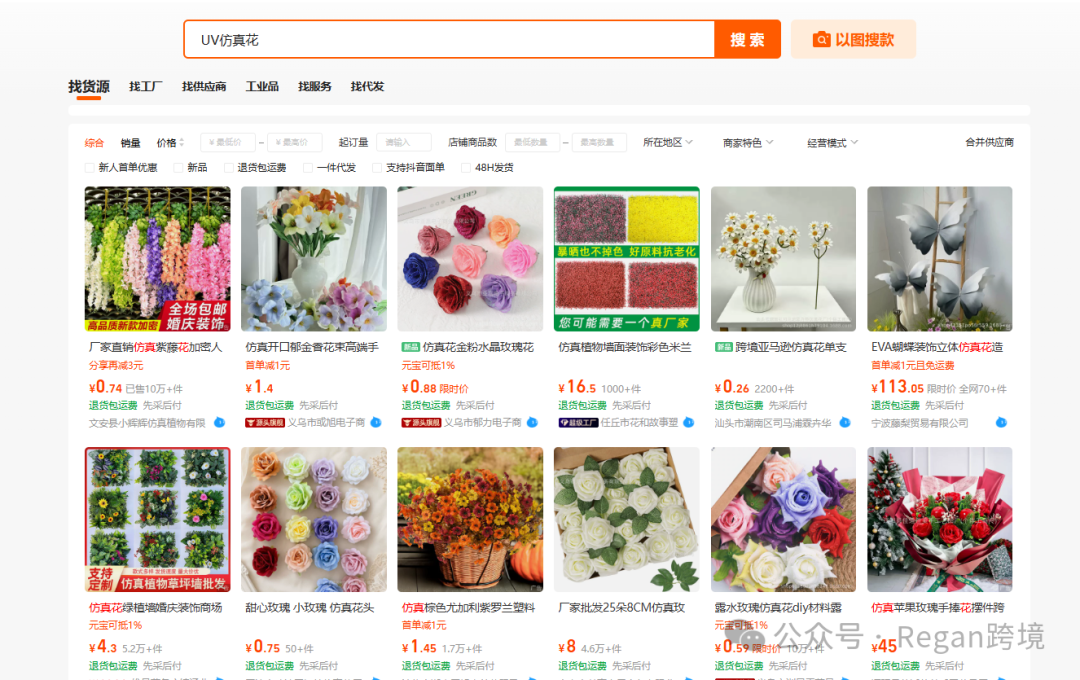Enable the 退货包运费 filter checkbox
Image resolution: width=1080 pixels, height=680 pixels.
[229, 167]
